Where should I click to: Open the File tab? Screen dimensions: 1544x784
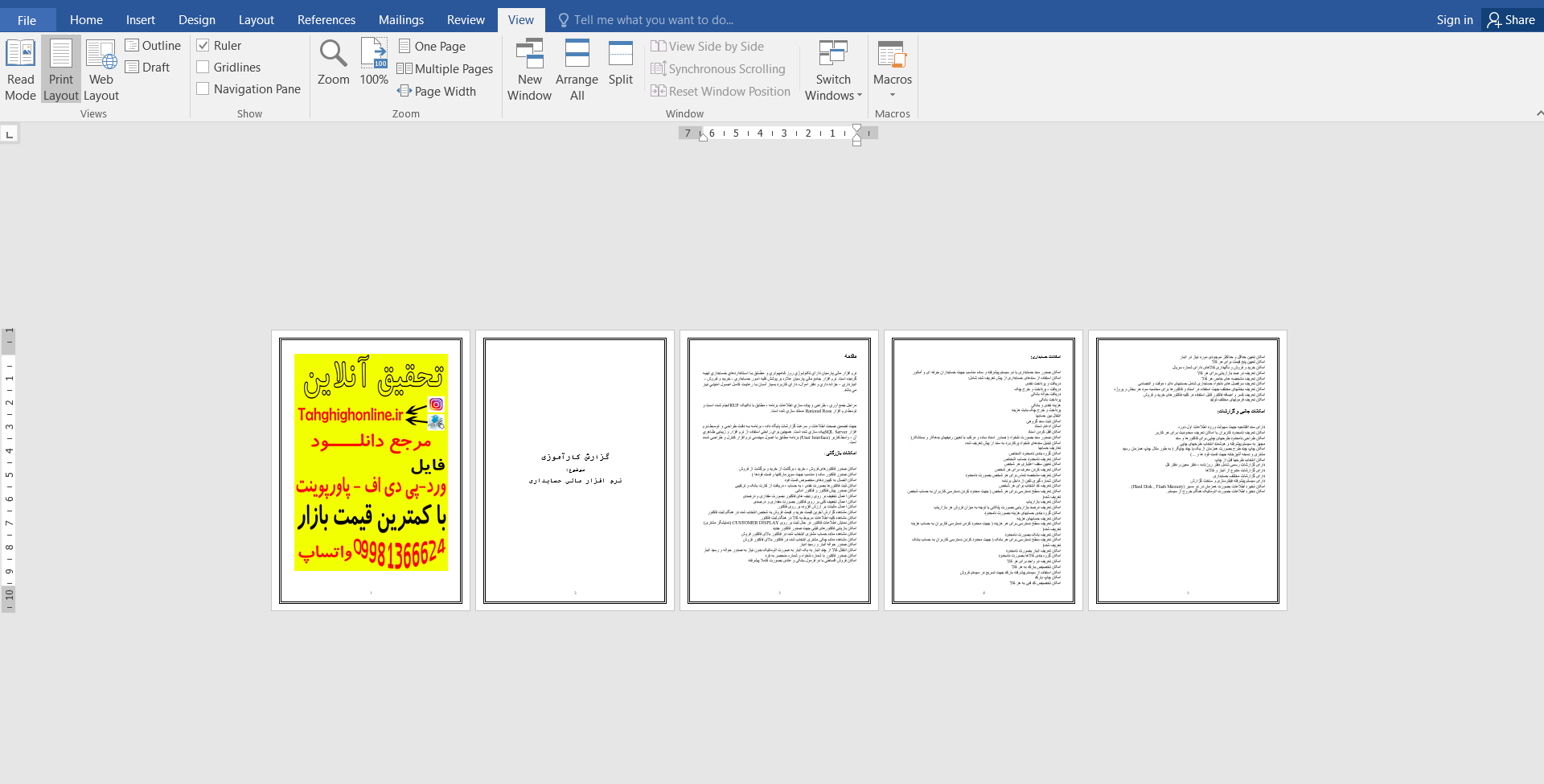[27, 20]
